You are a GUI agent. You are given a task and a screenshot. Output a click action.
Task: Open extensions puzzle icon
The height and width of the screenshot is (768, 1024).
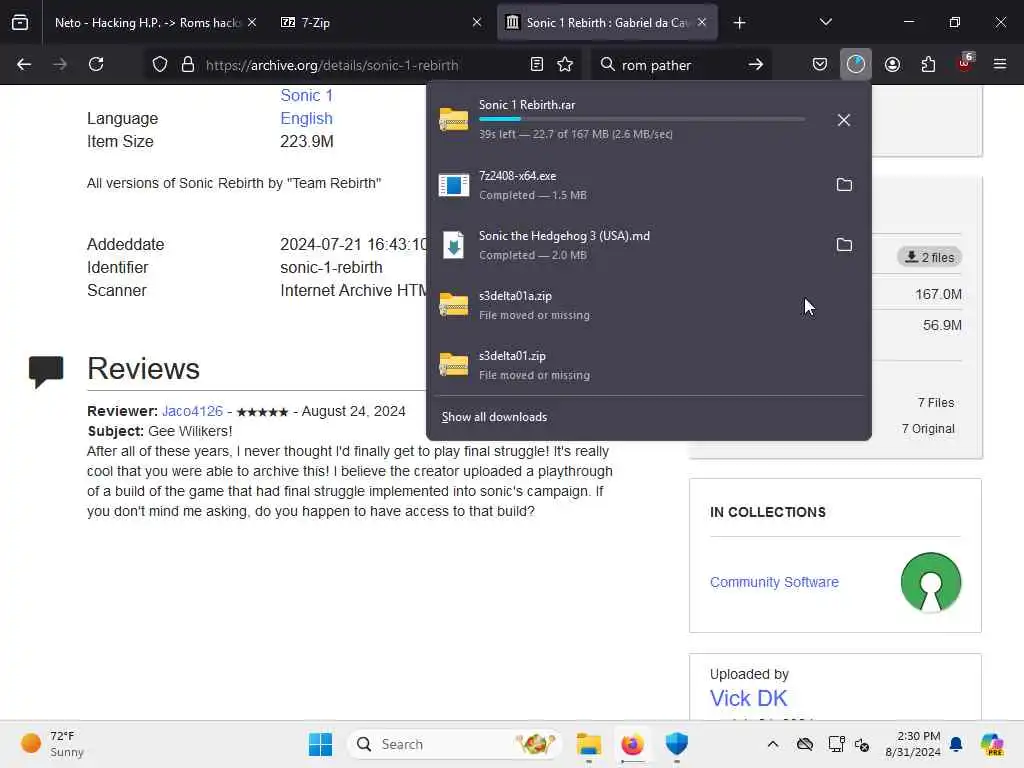(928, 65)
